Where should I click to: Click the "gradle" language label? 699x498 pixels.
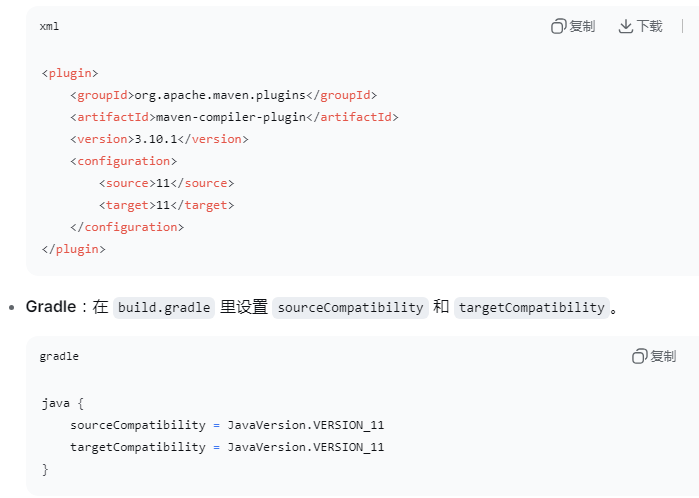(x=59, y=356)
